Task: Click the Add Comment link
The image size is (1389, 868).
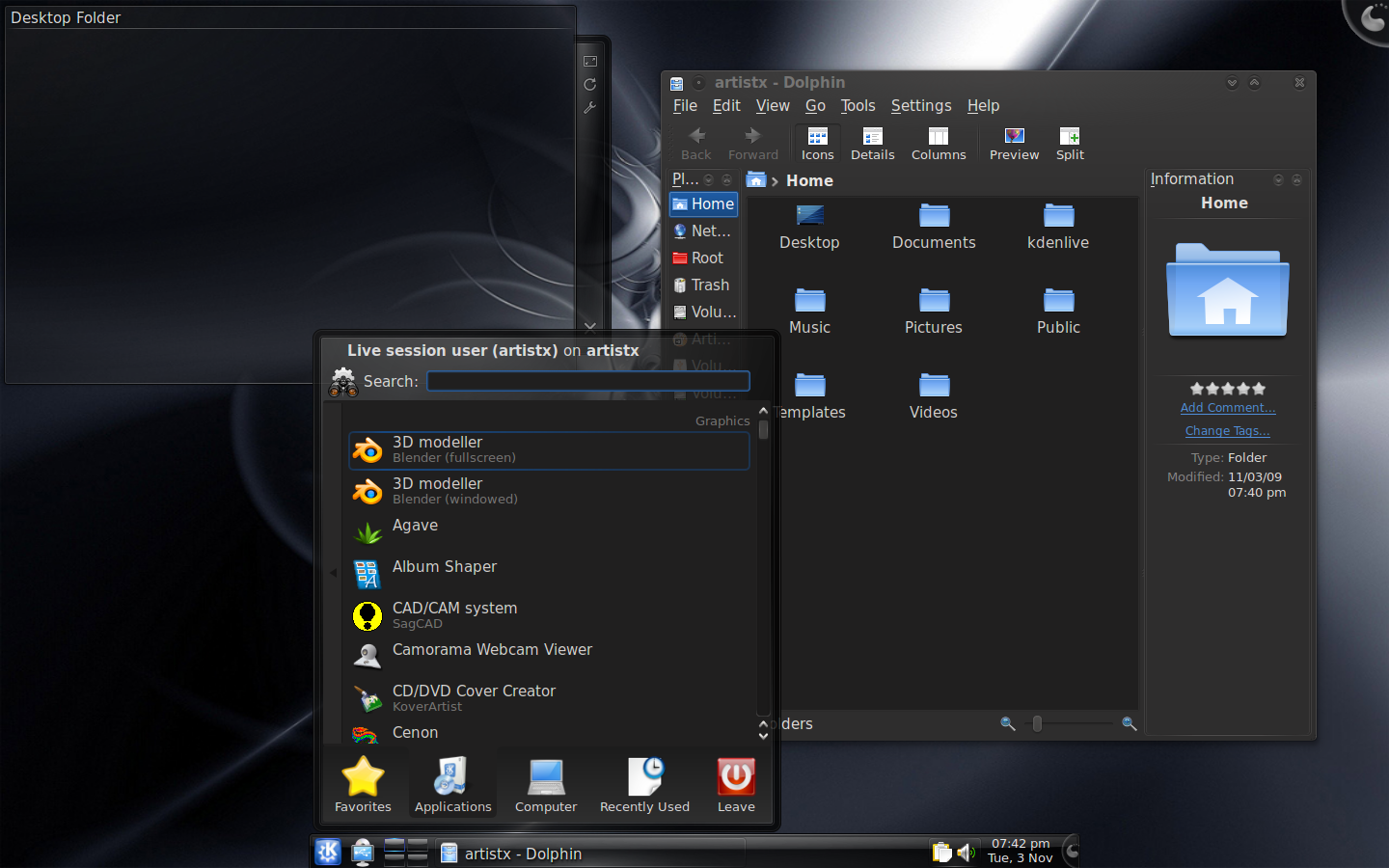Action: tap(1227, 407)
